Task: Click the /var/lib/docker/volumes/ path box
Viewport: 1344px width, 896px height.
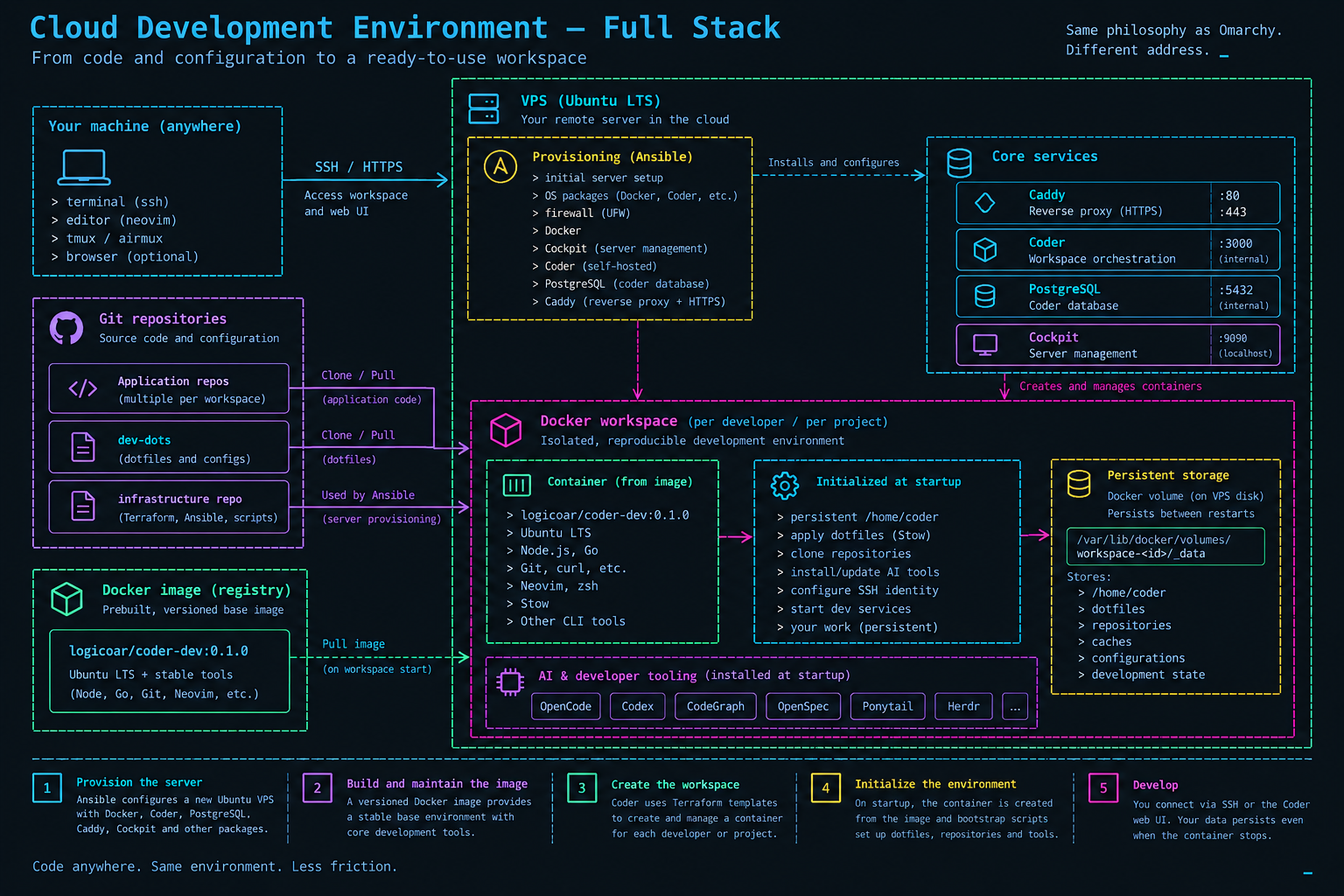Action: point(1165,546)
